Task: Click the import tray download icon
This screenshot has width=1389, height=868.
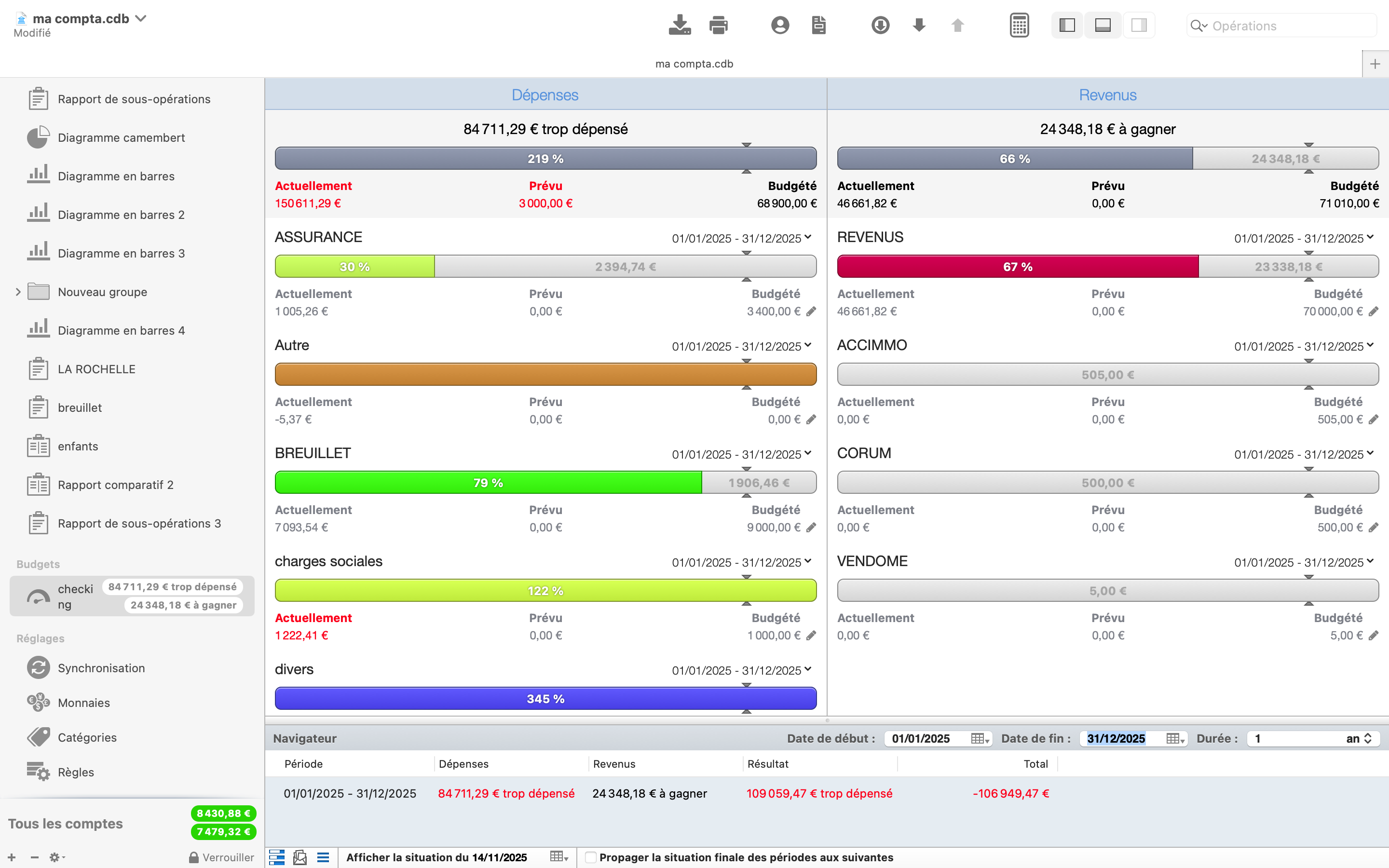Action: coord(680,25)
